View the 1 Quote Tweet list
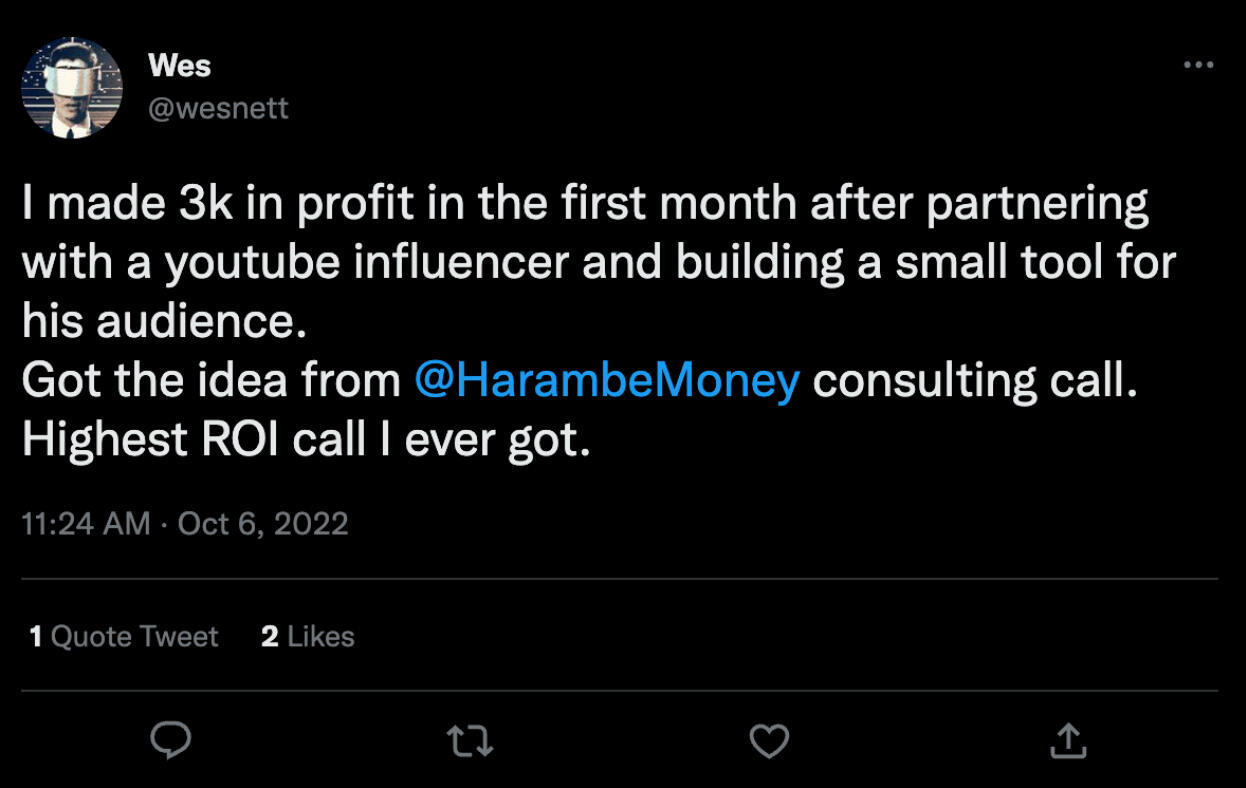The width and height of the screenshot is (1246, 788). tap(124, 636)
